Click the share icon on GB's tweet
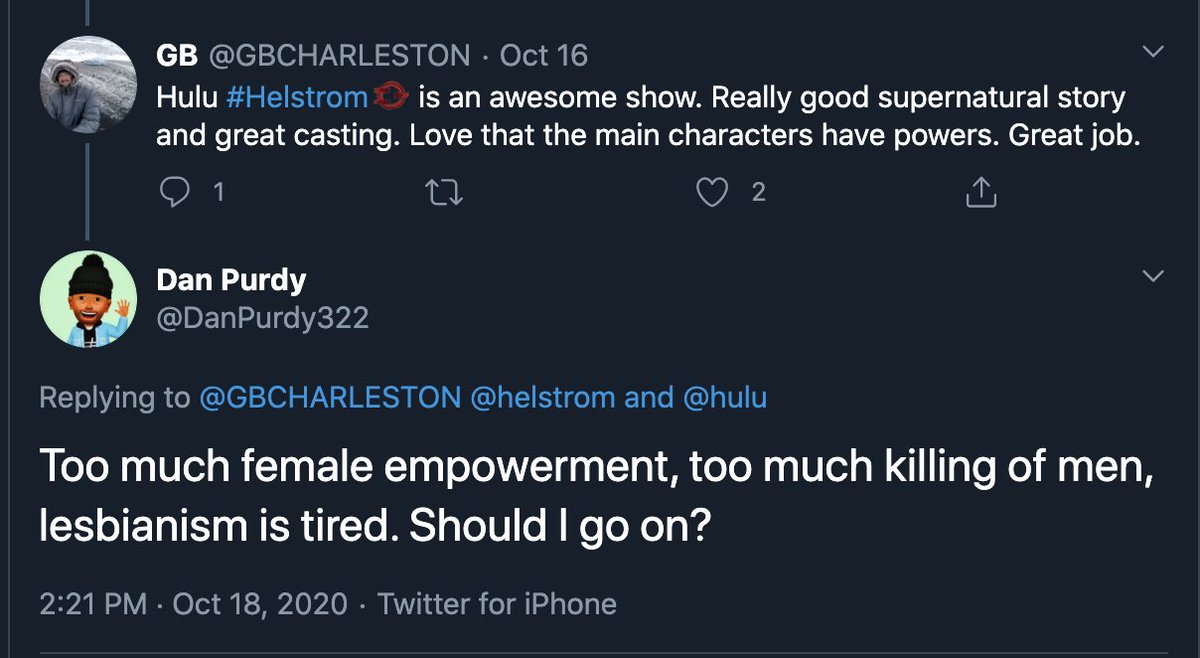The height and width of the screenshot is (658, 1200). click(980, 193)
